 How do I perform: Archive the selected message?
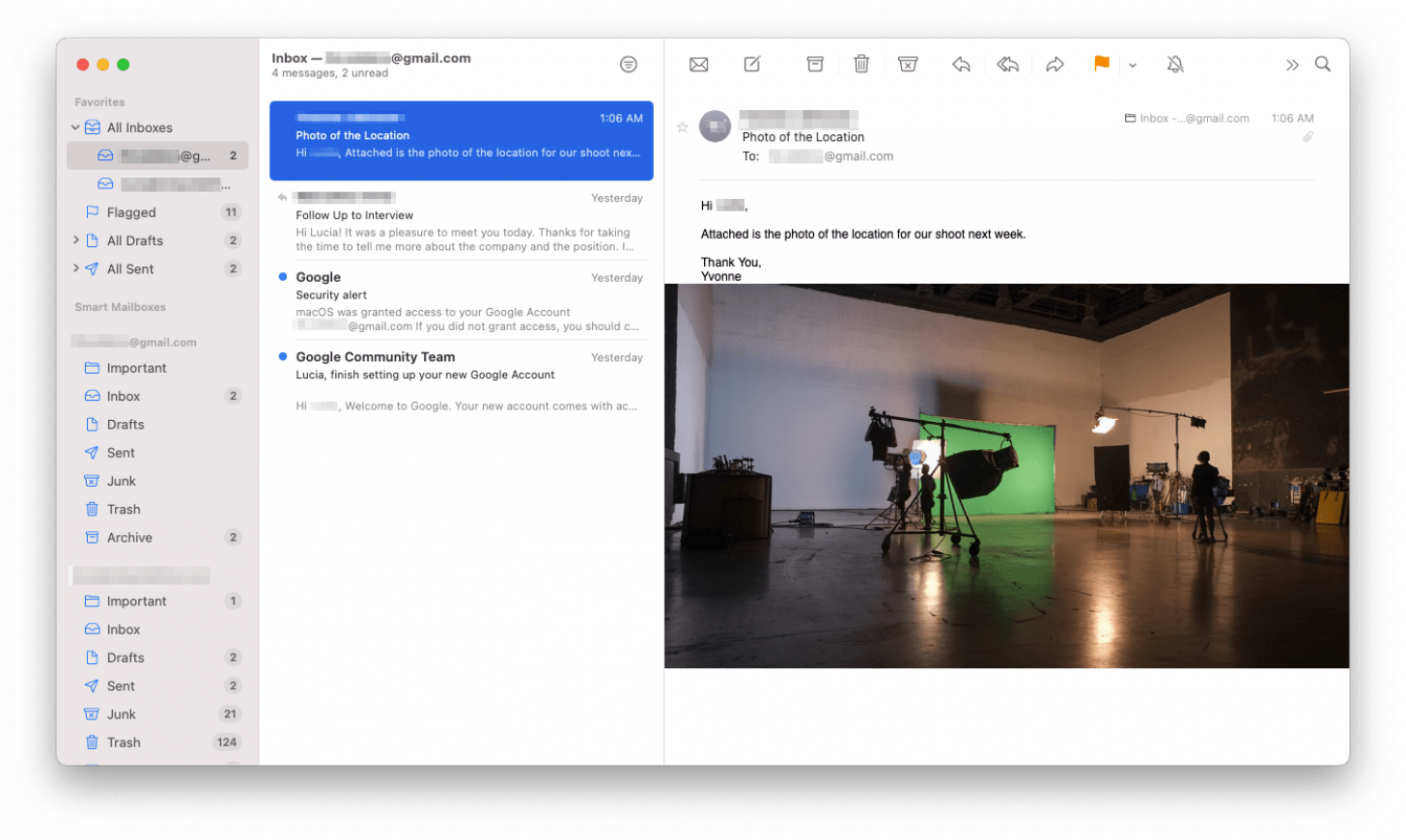pyautogui.click(x=815, y=64)
